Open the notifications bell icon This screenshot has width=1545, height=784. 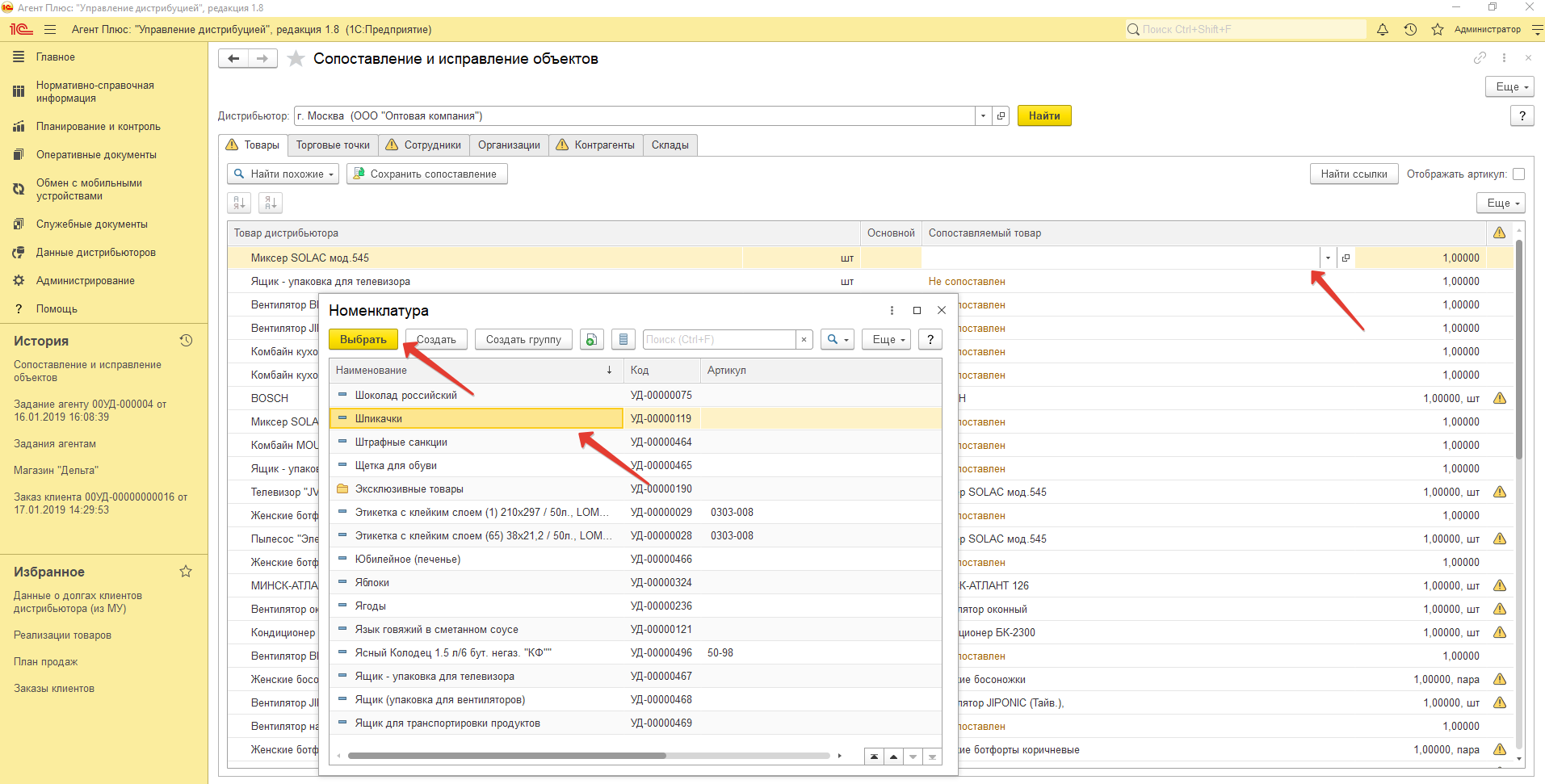point(1383,29)
